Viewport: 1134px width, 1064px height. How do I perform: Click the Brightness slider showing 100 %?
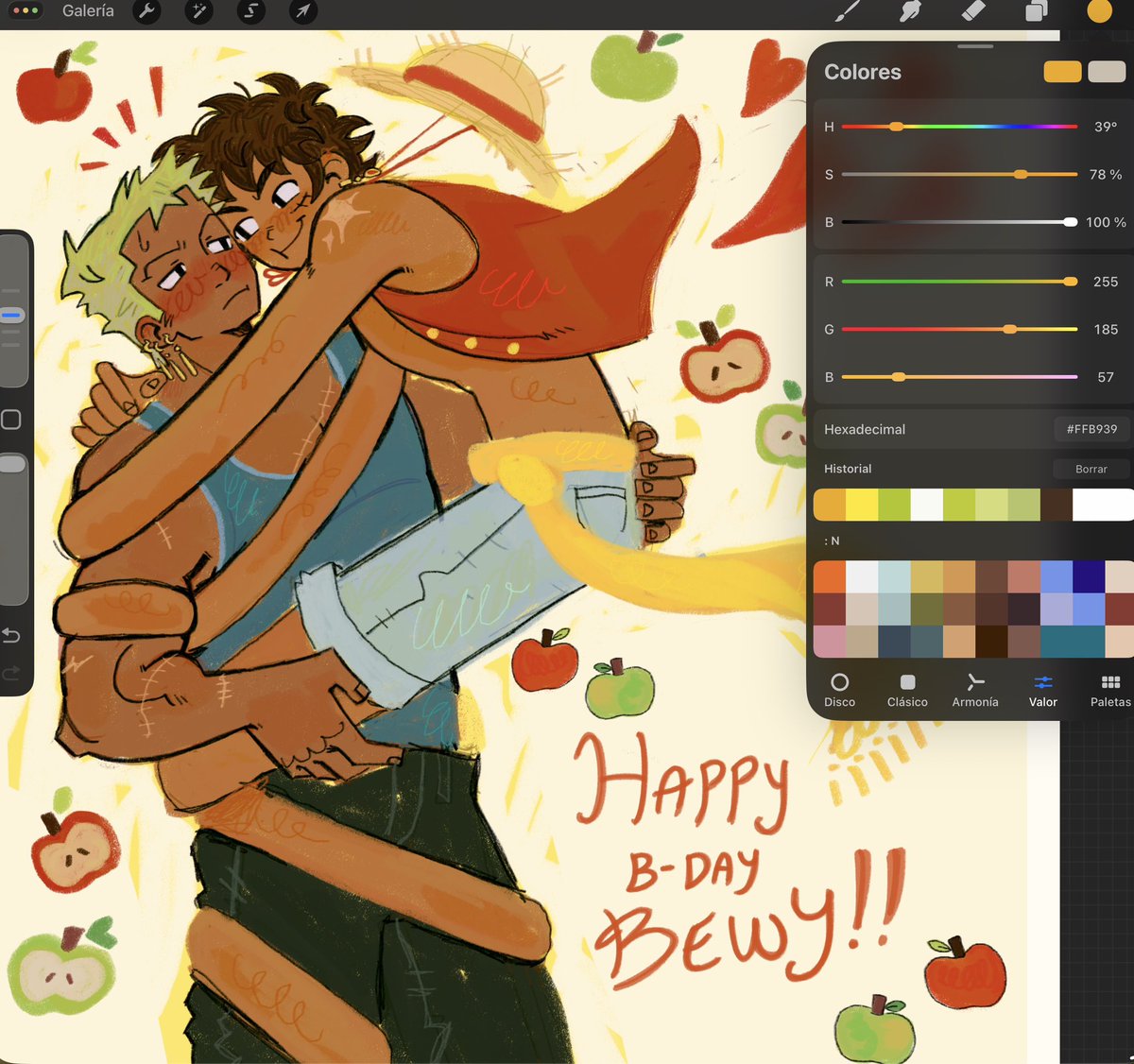[959, 222]
